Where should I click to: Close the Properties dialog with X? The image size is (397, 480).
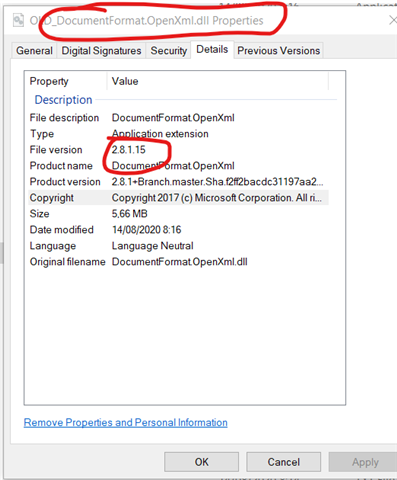click(x=392, y=20)
